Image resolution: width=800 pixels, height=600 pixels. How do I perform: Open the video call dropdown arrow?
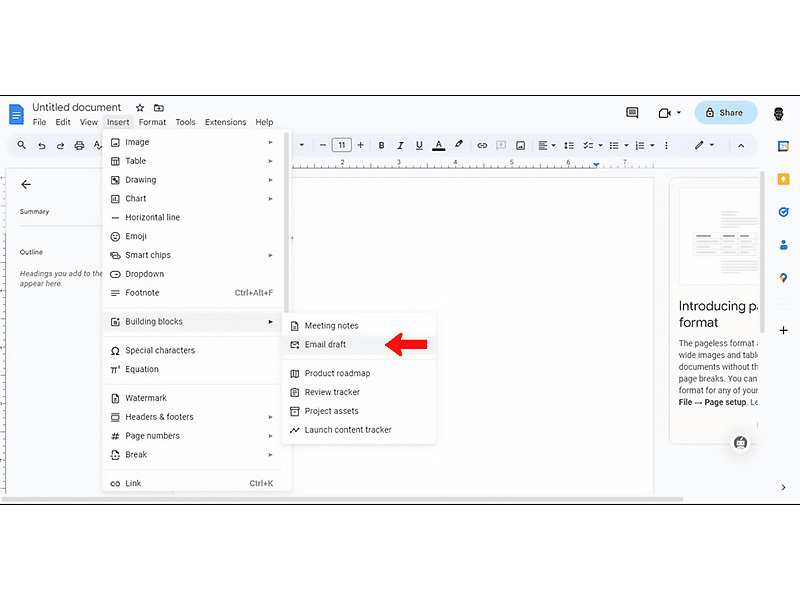[x=679, y=113]
